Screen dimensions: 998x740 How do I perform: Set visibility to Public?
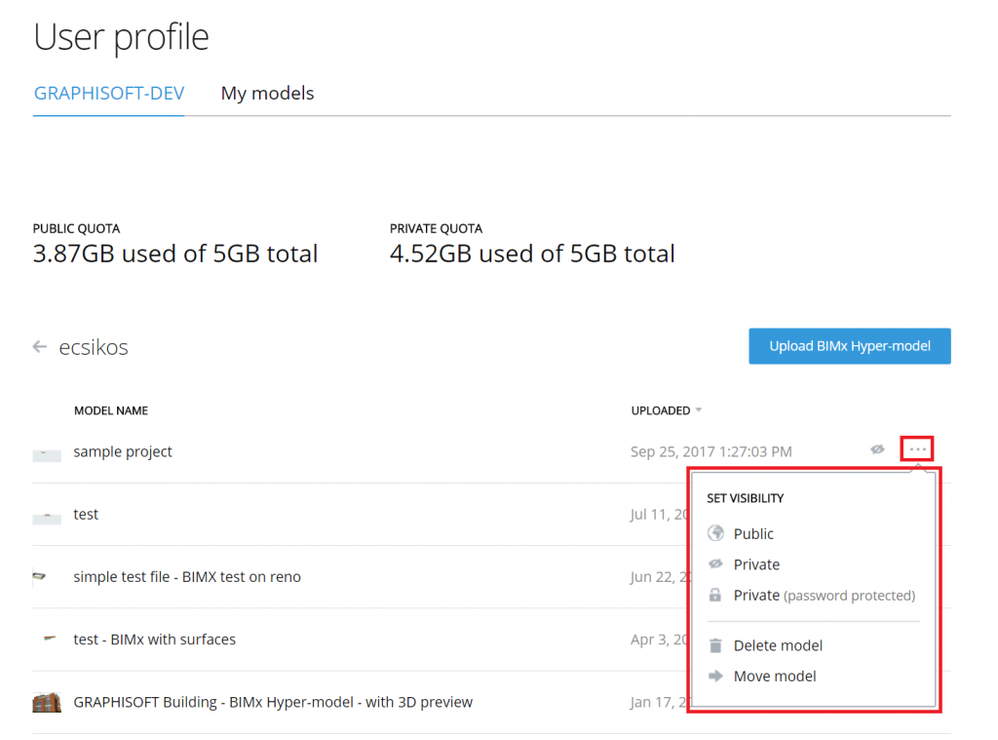point(754,534)
